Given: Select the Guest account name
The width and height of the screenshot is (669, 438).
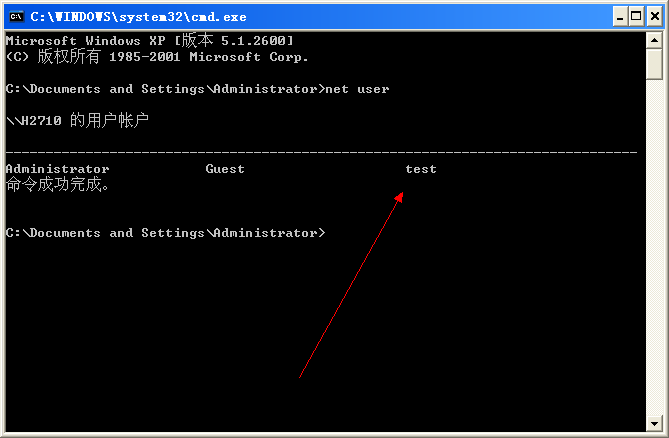Looking at the screenshot, I should [225, 169].
